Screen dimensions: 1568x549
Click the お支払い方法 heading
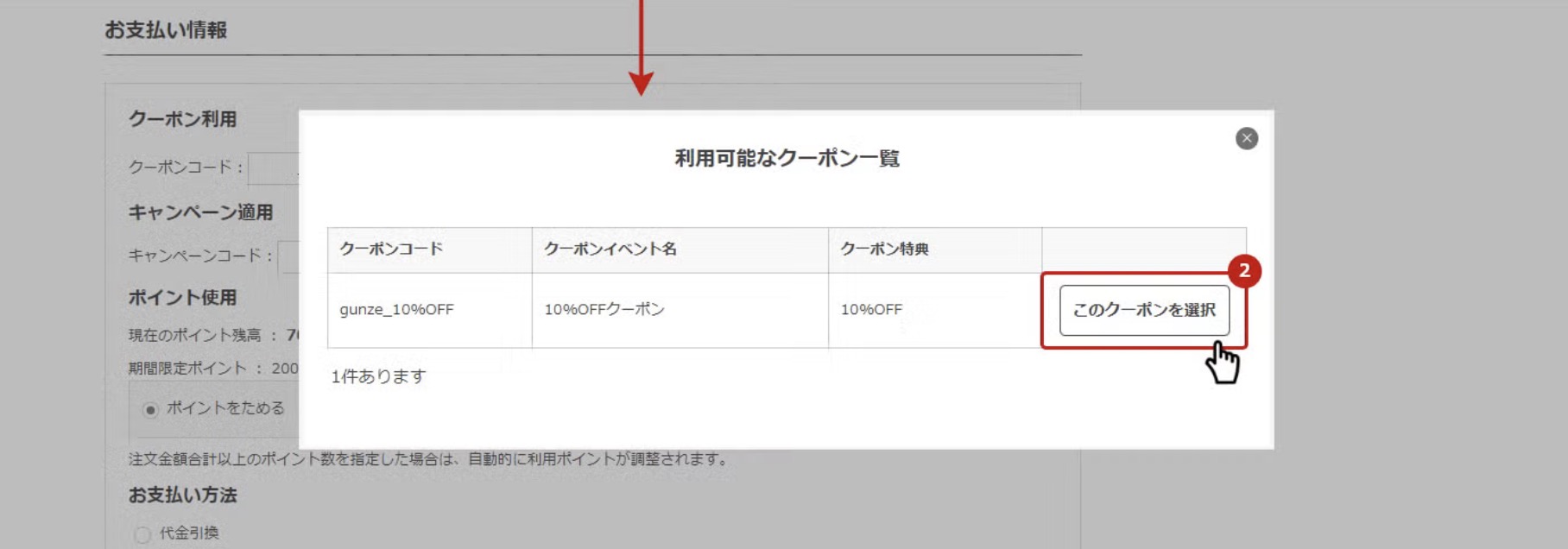tap(182, 495)
